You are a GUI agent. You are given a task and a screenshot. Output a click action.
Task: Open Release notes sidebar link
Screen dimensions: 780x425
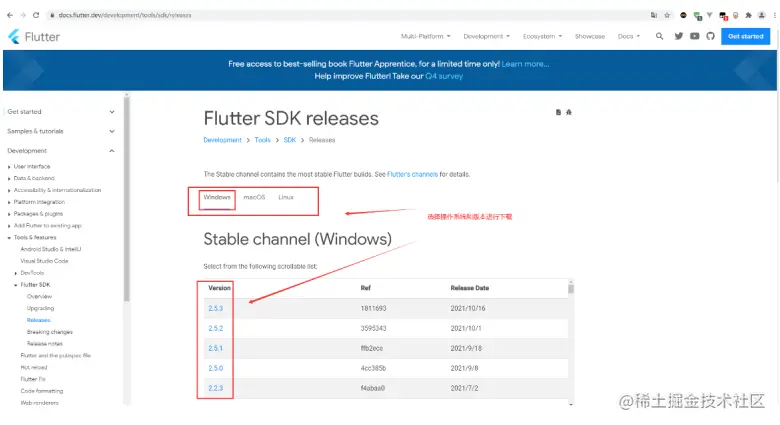pyautogui.click(x=45, y=344)
